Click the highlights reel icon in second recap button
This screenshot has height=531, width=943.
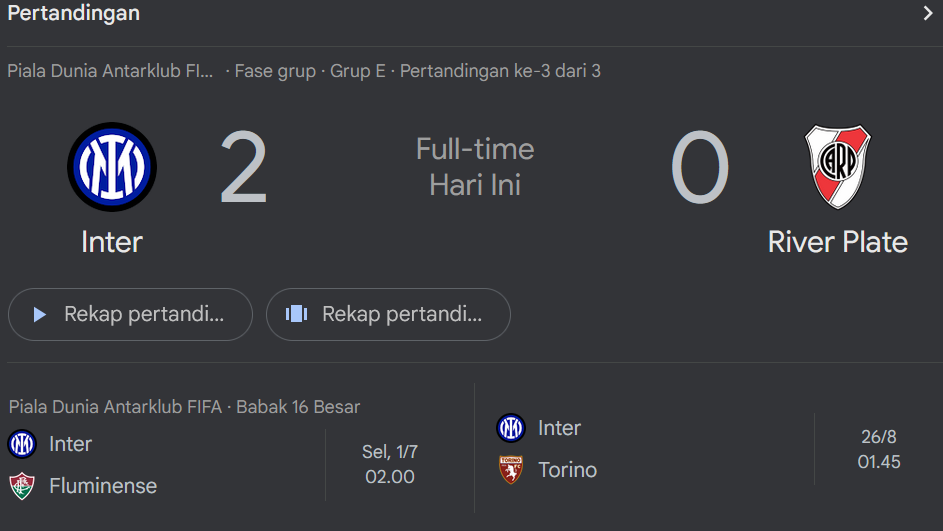click(296, 314)
